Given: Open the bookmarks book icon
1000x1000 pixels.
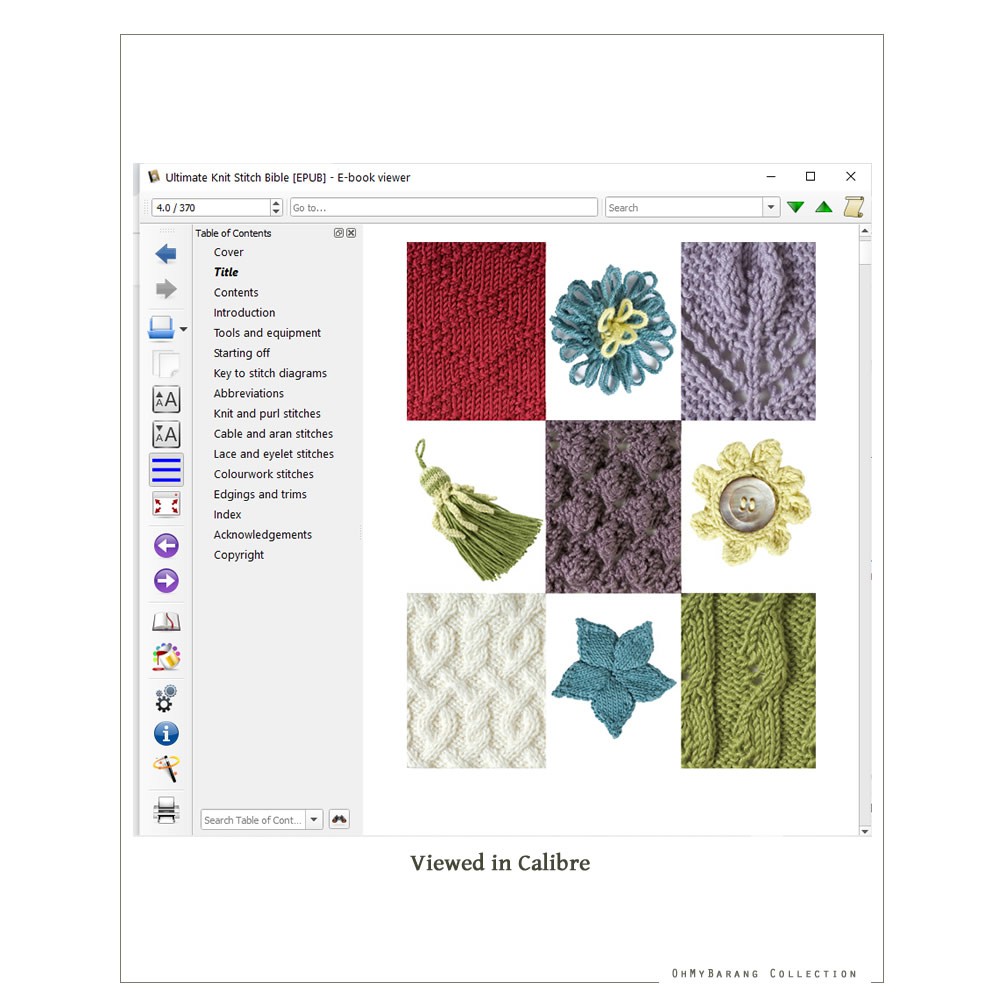Looking at the screenshot, I should coord(166,622).
